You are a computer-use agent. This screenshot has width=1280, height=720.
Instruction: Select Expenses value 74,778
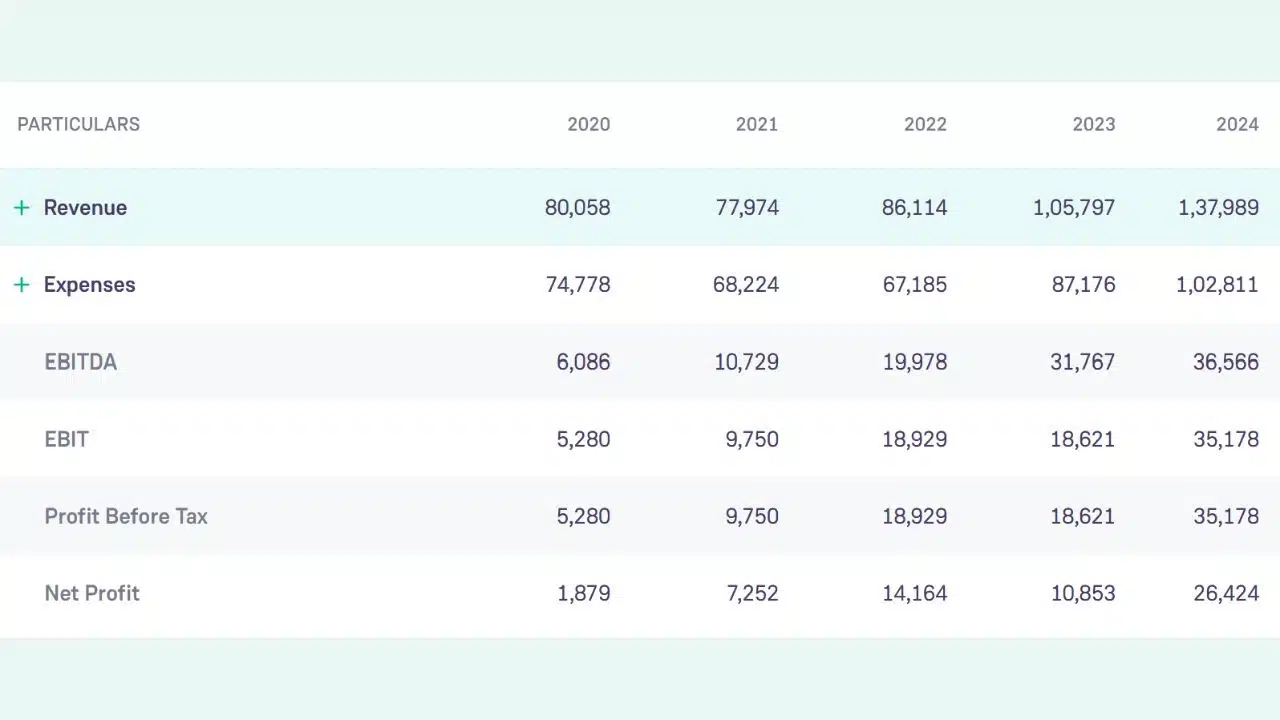578,285
